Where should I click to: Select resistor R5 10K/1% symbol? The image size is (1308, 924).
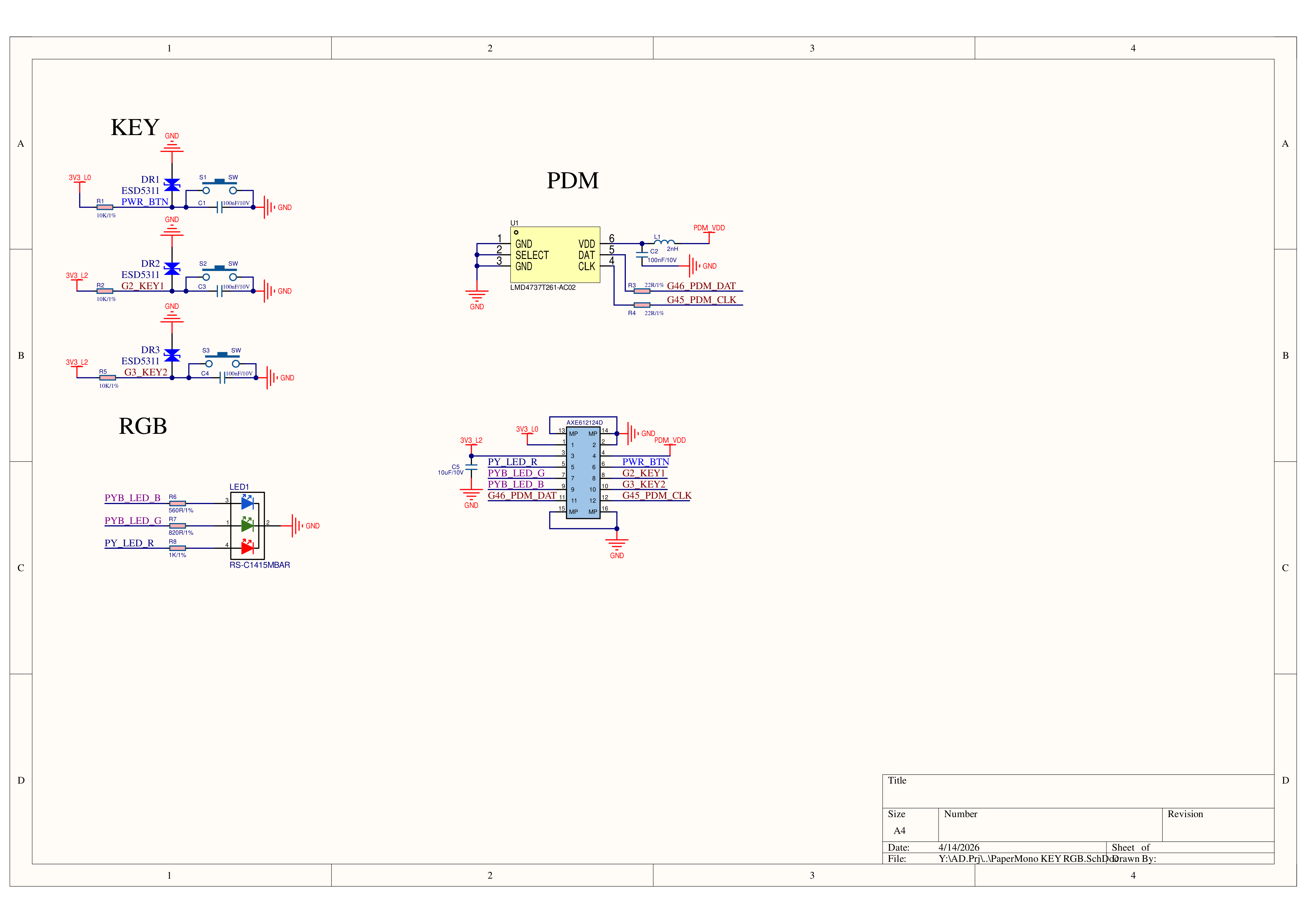pos(108,378)
